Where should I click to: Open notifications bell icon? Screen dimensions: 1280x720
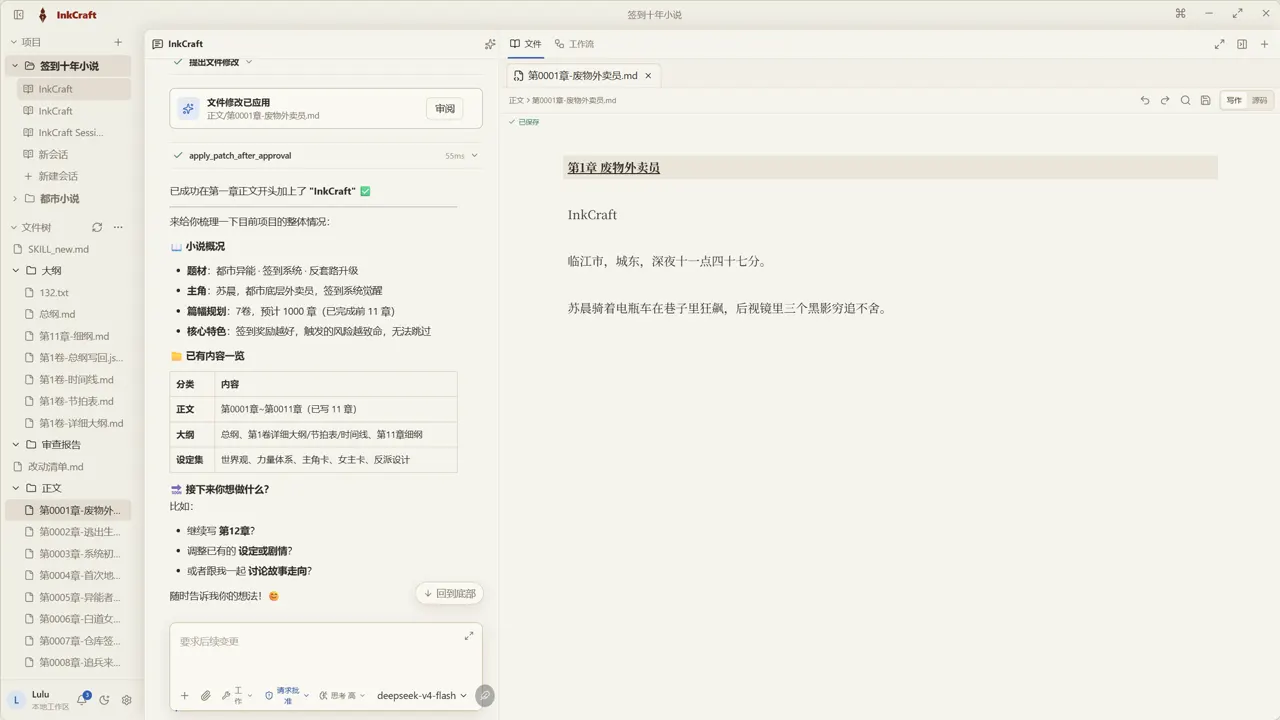[x=82, y=700]
